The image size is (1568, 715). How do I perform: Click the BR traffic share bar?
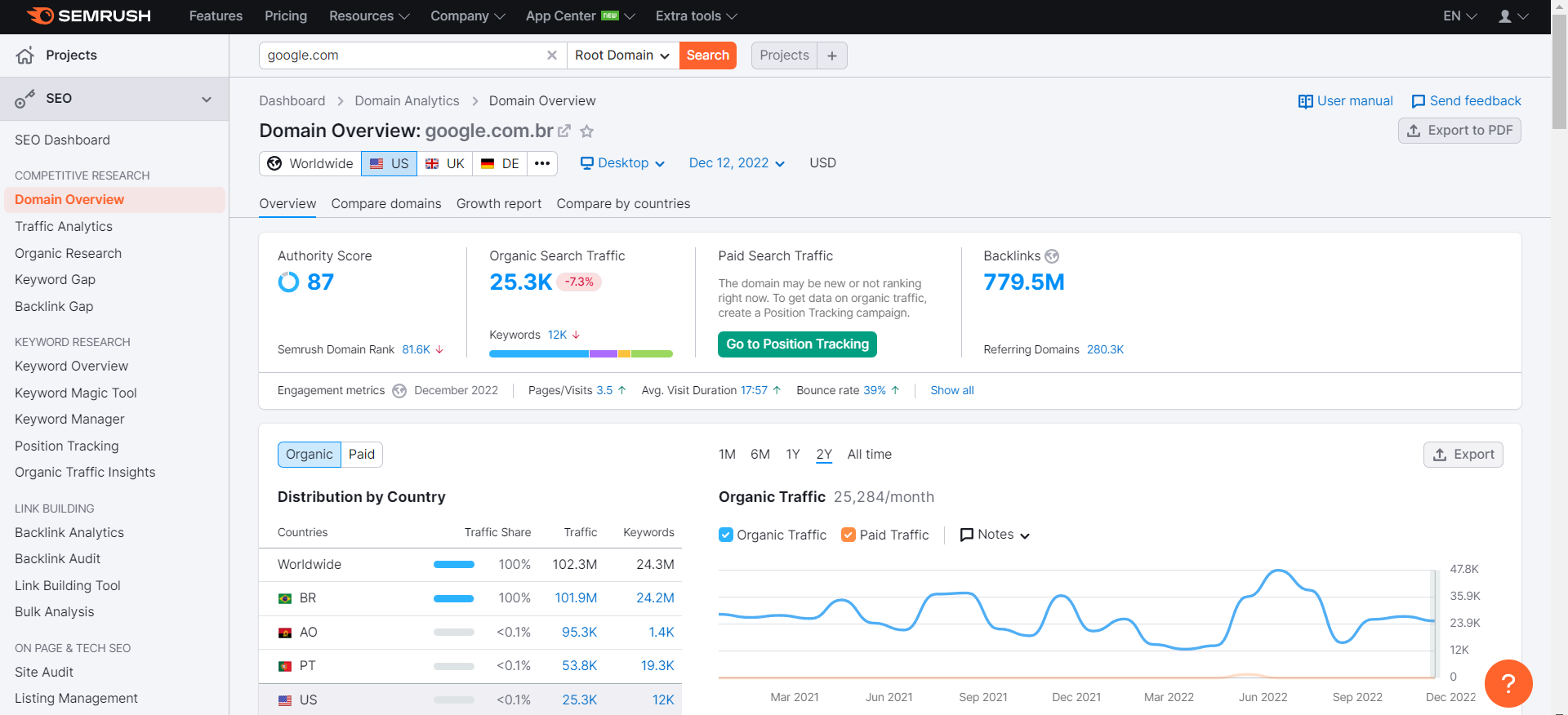[x=454, y=598]
